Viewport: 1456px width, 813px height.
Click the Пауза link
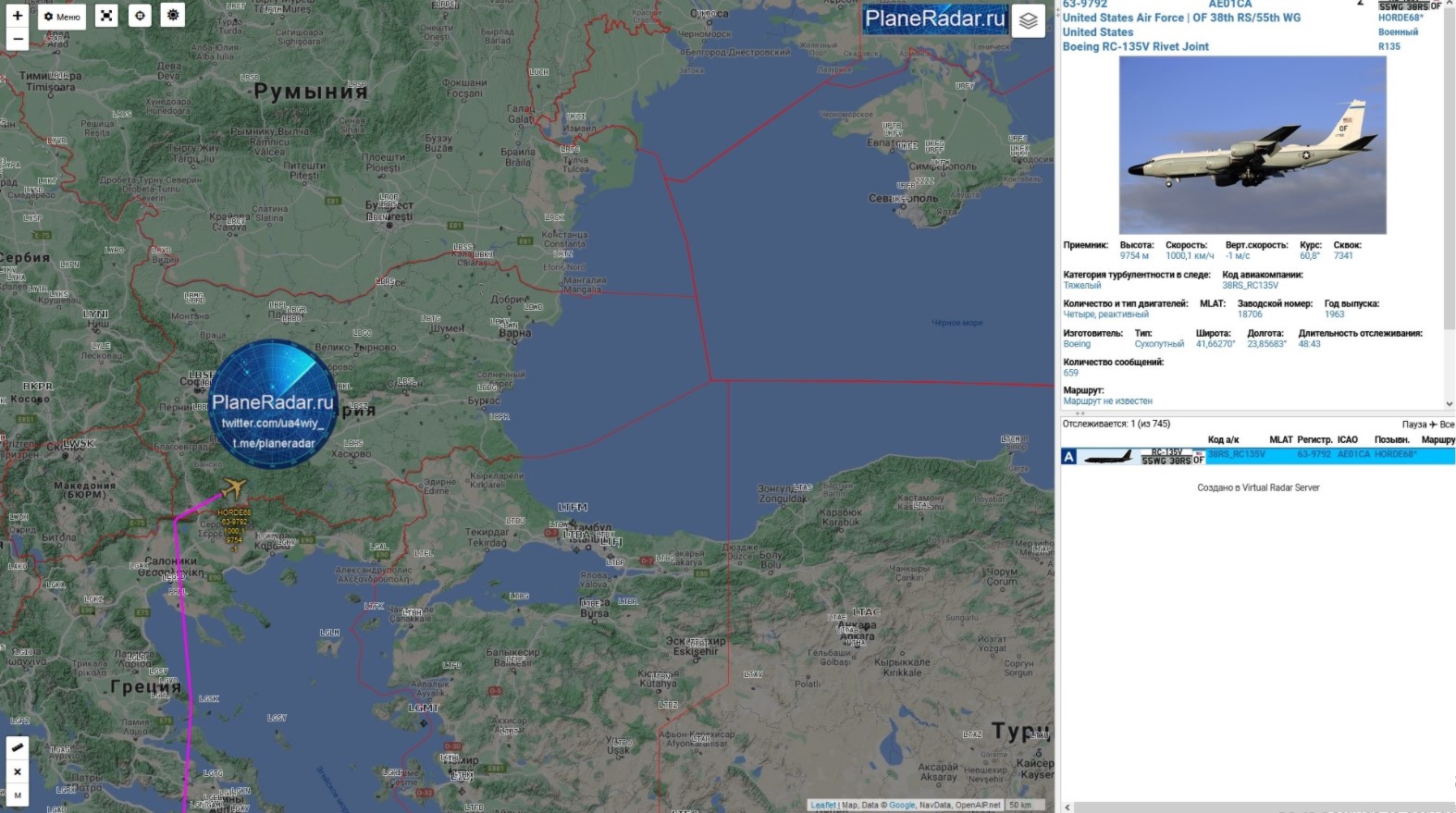point(1414,425)
